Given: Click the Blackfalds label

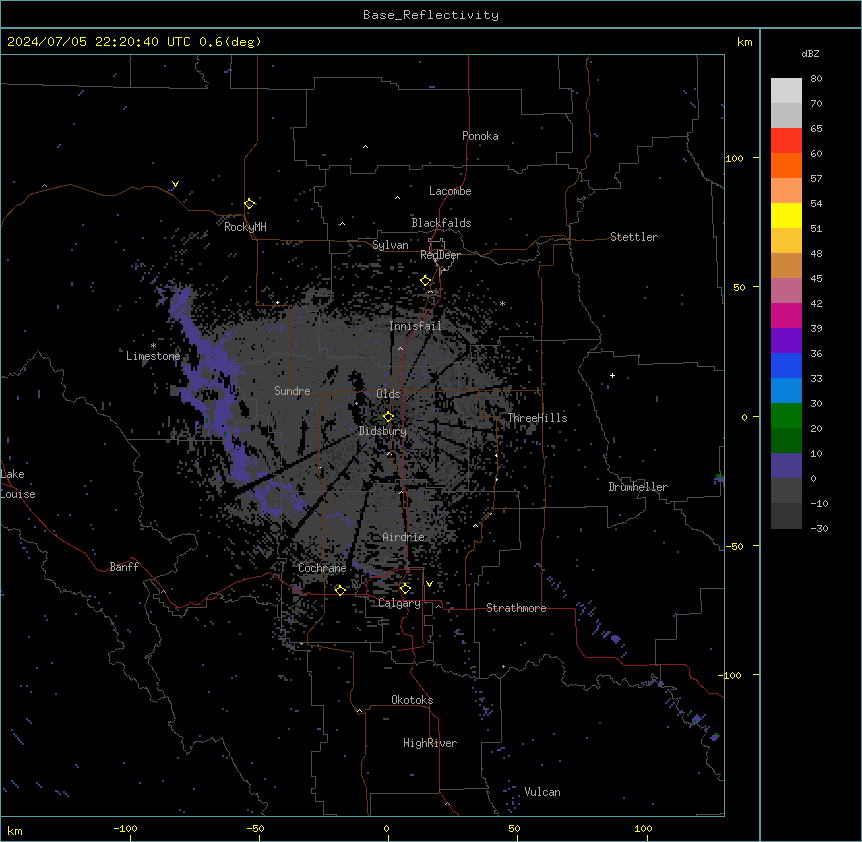Looking at the screenshot, I should 441,223.
